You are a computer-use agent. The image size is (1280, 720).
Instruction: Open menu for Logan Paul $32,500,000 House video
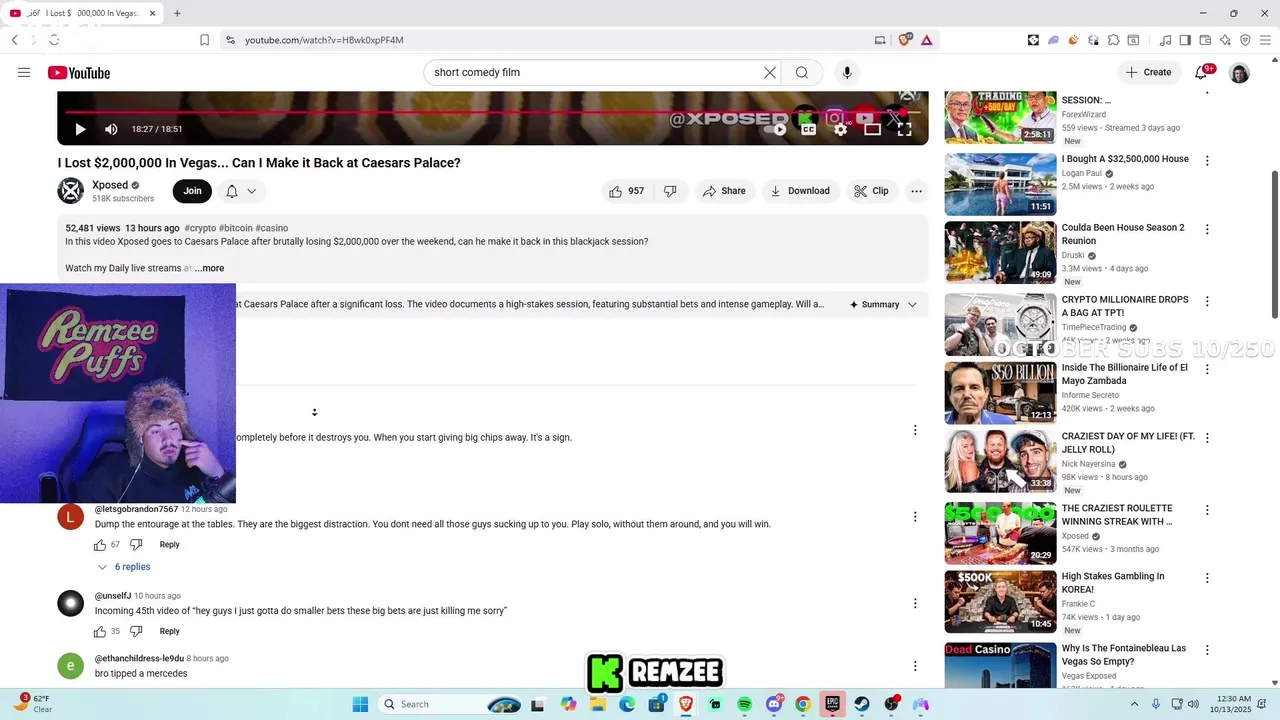pos(1207,161)
